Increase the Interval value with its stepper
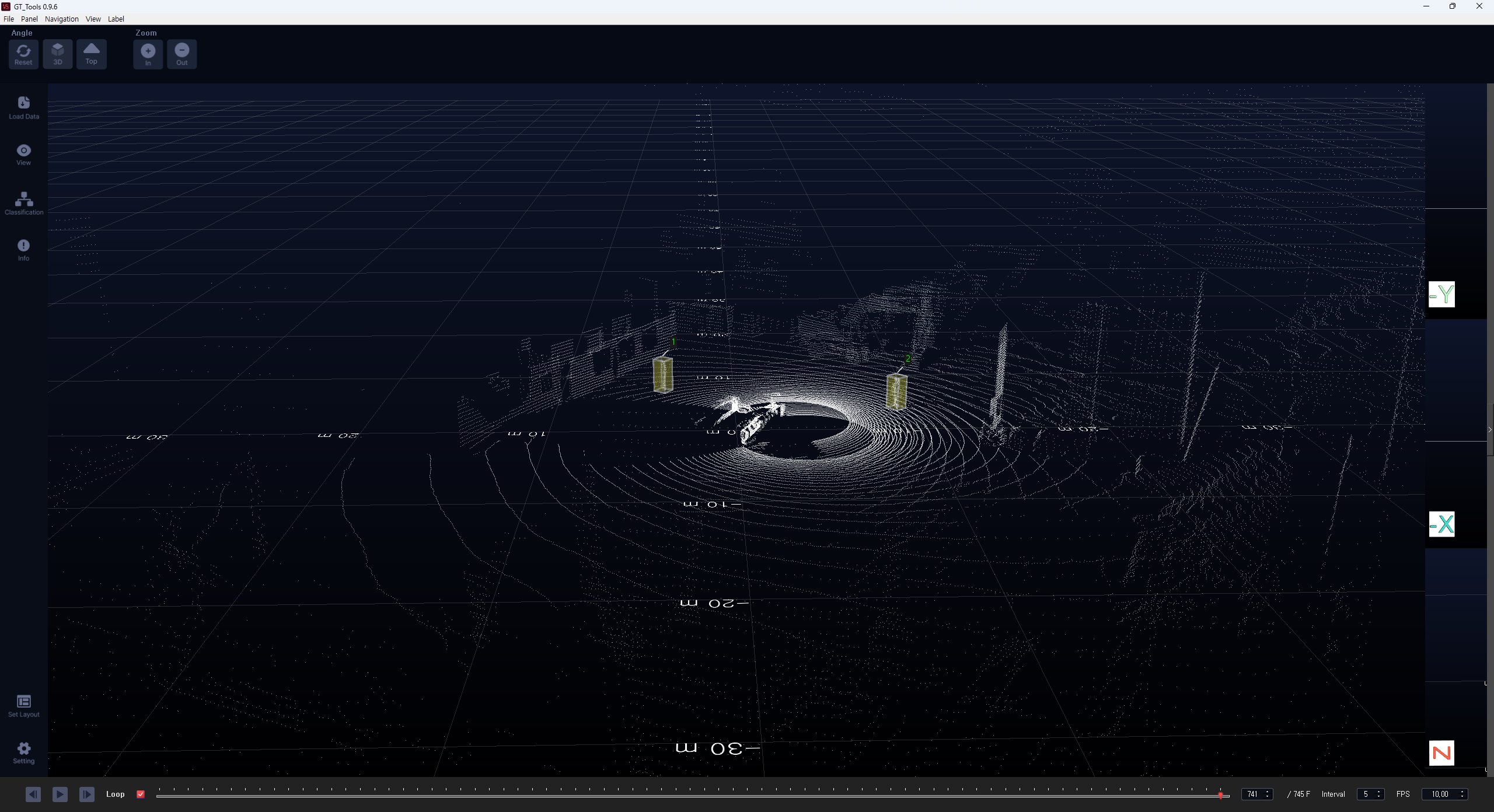This screenshot has width=1494, height=812. [x=1379, y=791]
